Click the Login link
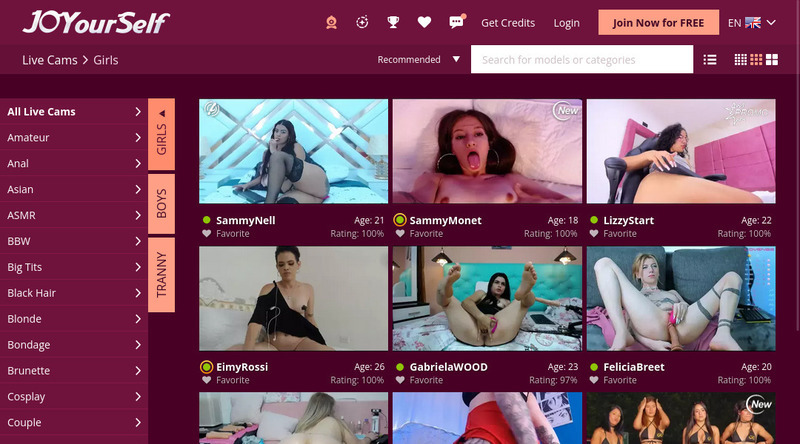 click(566, 23)
